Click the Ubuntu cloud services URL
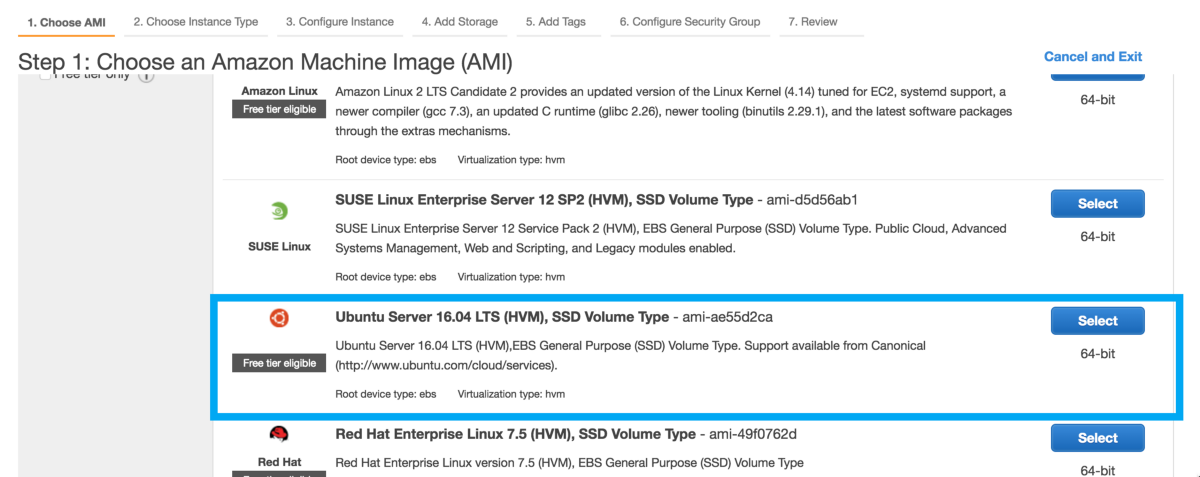Viewport: 1200px width, 477px height. pos(446,365)
